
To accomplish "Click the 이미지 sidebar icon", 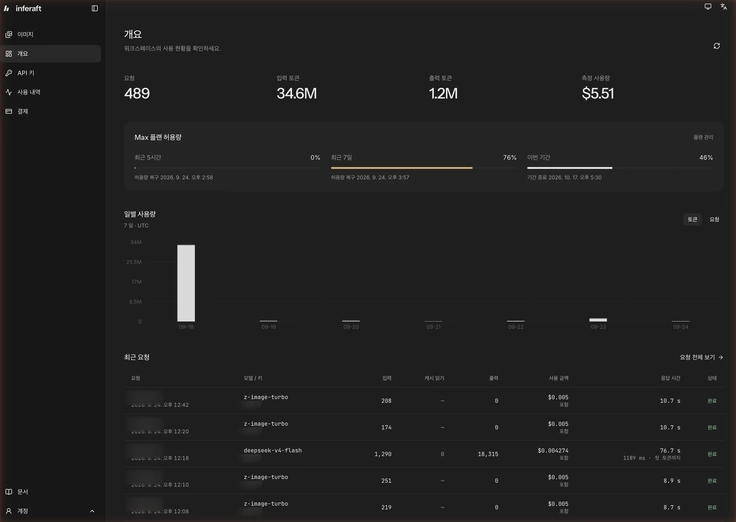I will [8, 34].
